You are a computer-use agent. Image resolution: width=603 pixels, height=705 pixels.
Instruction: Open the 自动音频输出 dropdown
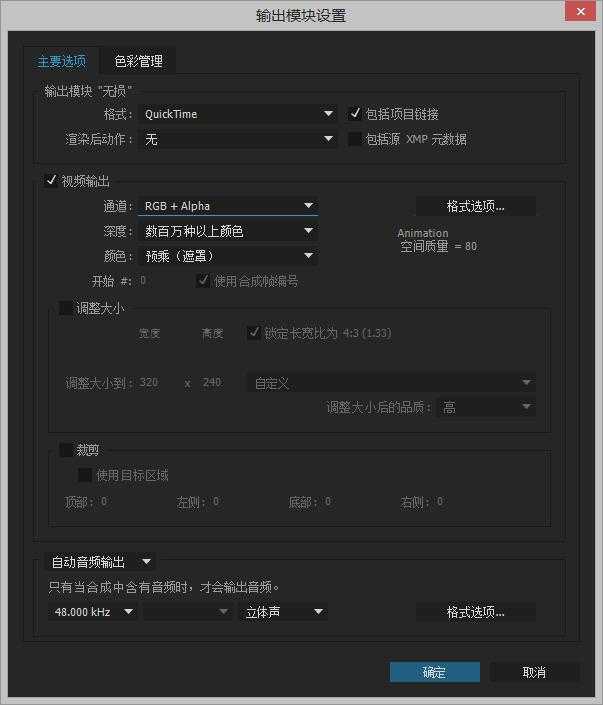pyautogui.click(x=101, y=562)
